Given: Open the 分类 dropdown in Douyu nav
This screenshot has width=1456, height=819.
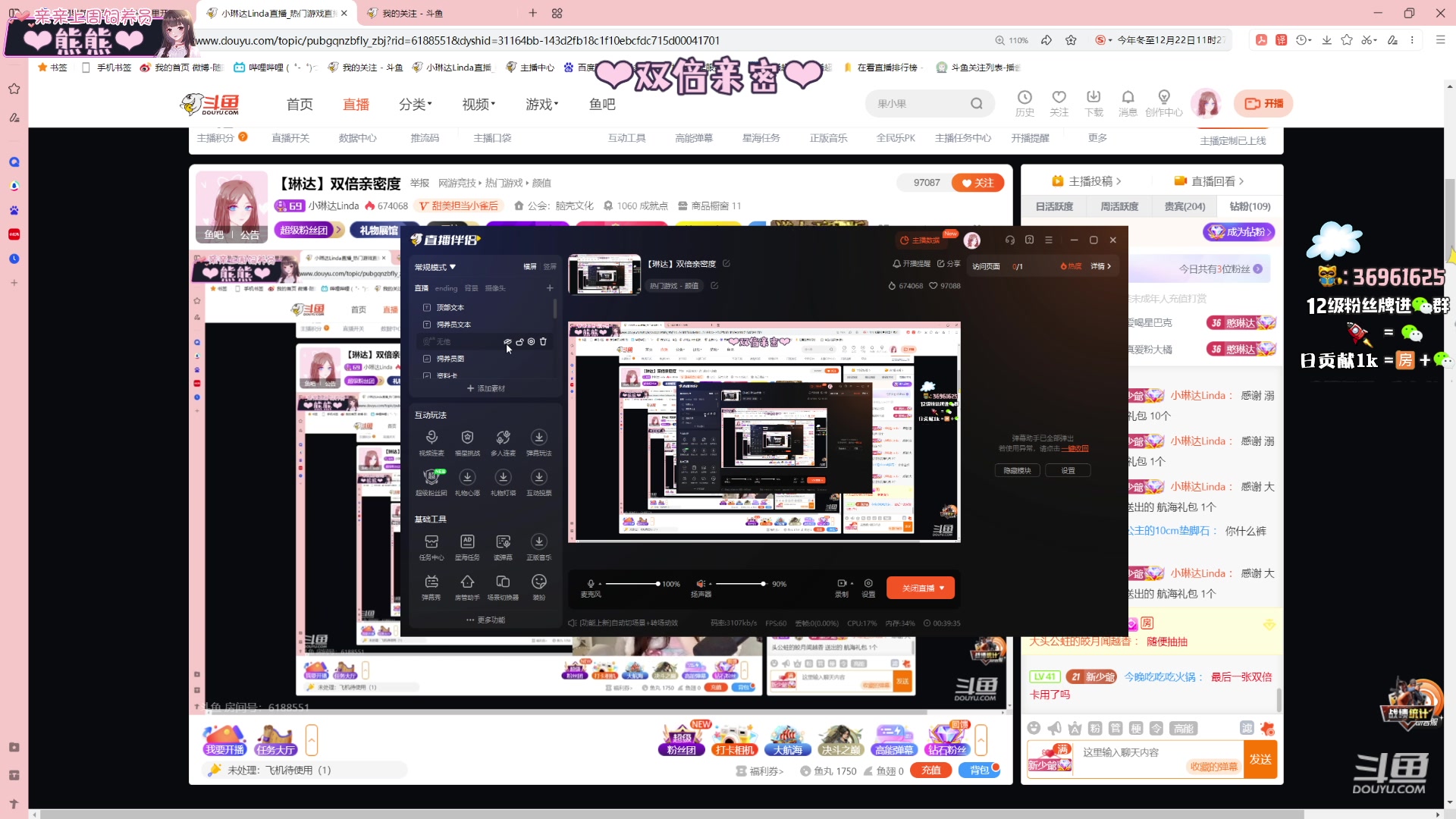Looking at the screenshot, I should (x=416, y=104).
